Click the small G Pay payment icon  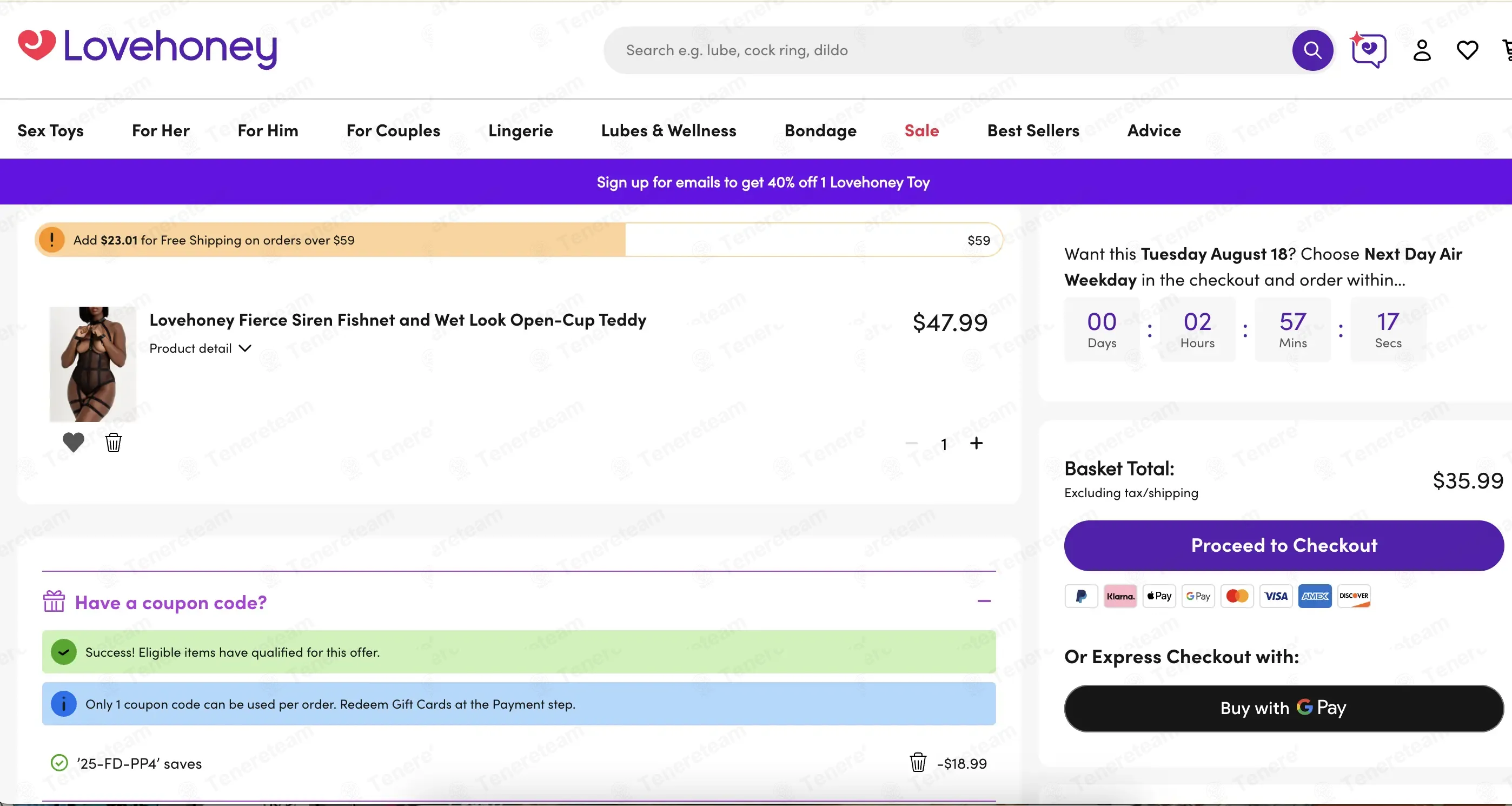[x=1198, y=596]
